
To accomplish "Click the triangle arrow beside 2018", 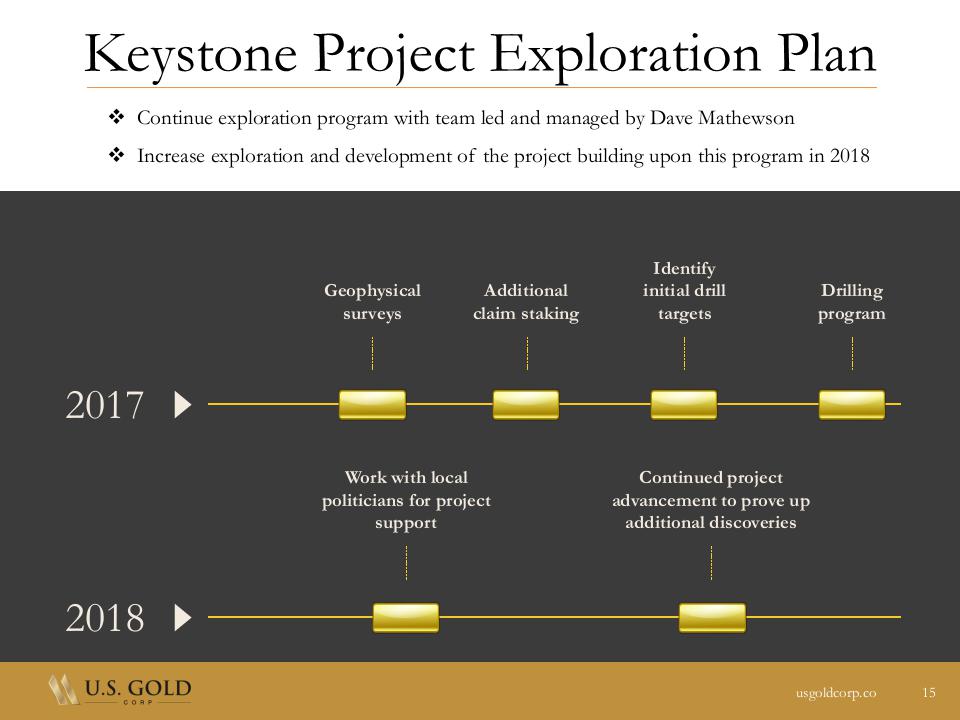I will [182, 618].
